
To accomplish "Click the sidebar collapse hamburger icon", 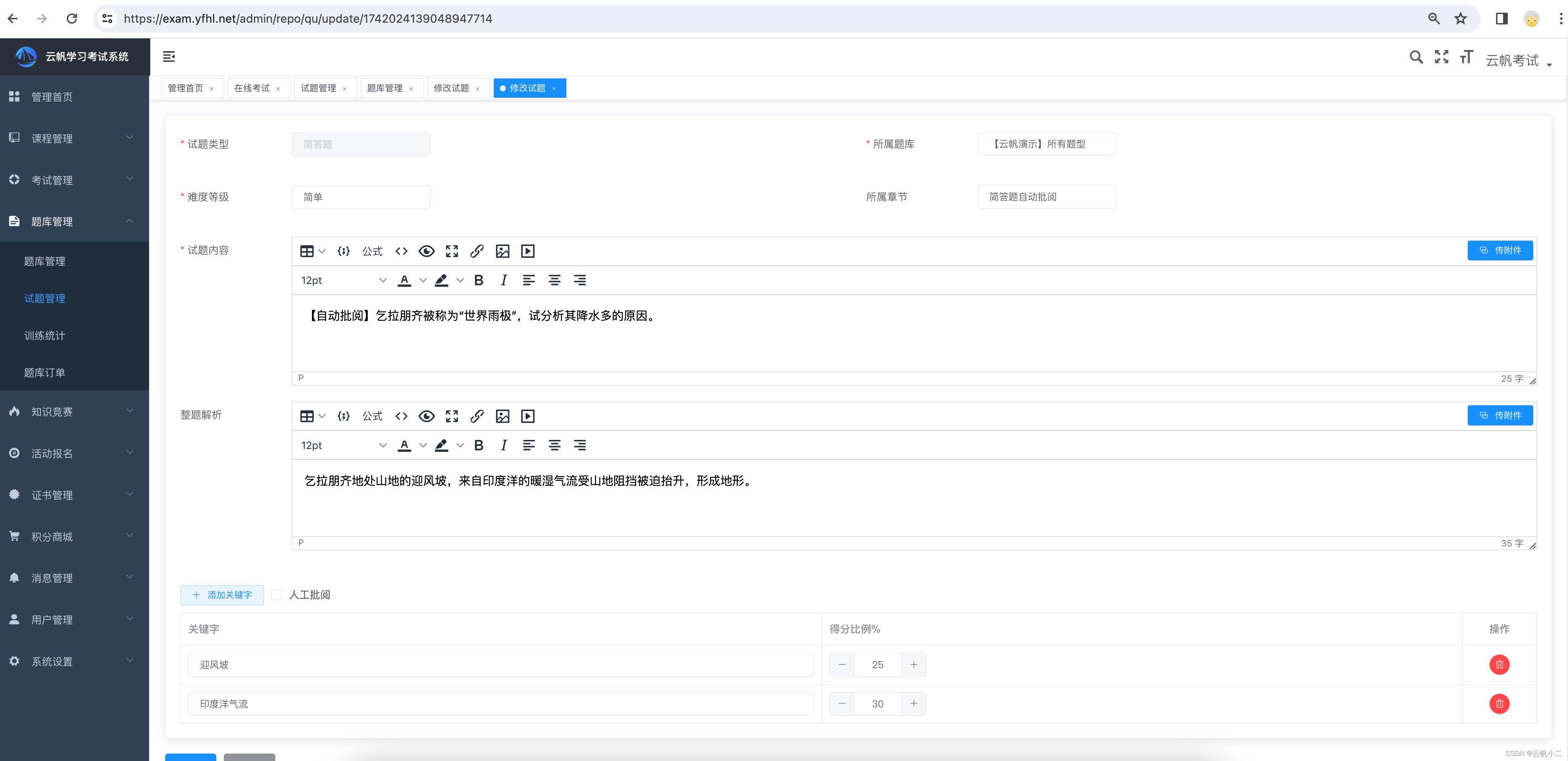I will pos(168,57).
